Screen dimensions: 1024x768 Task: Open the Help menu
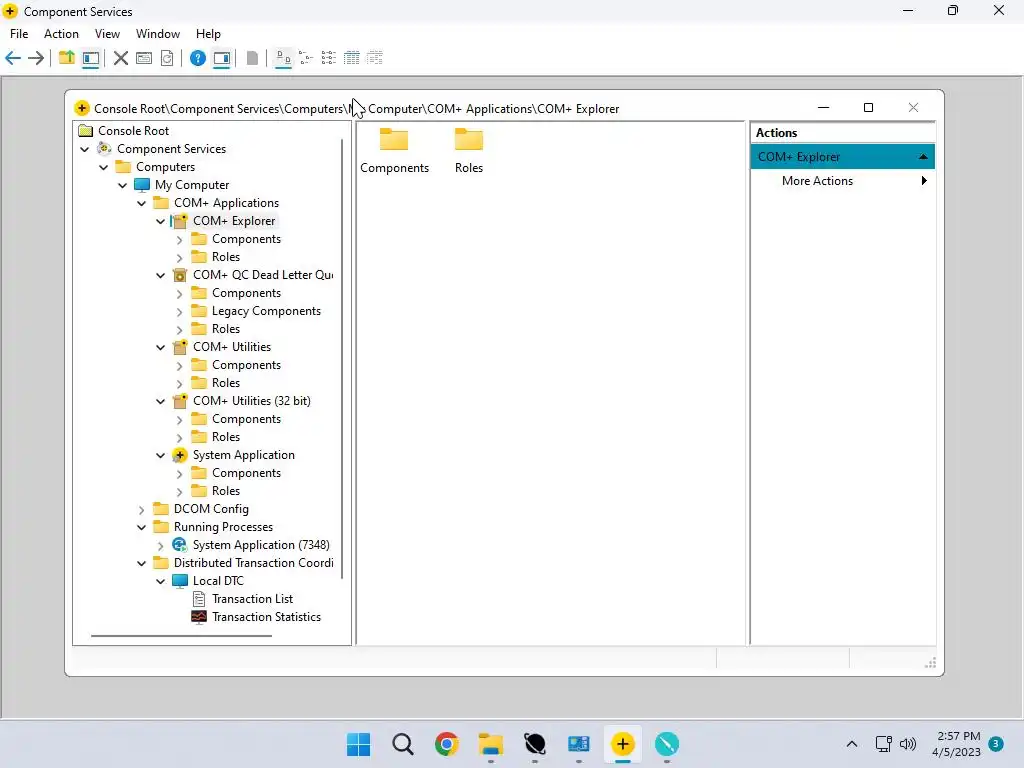[x=208, y=34]
